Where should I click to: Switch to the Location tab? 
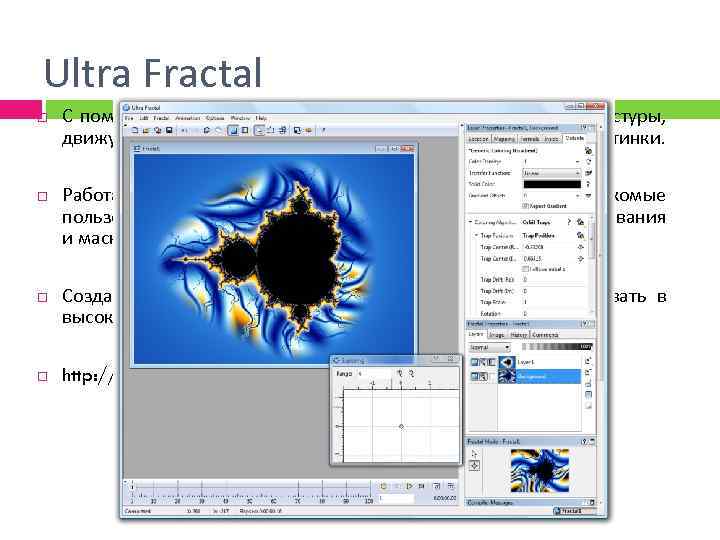(478, 139)
